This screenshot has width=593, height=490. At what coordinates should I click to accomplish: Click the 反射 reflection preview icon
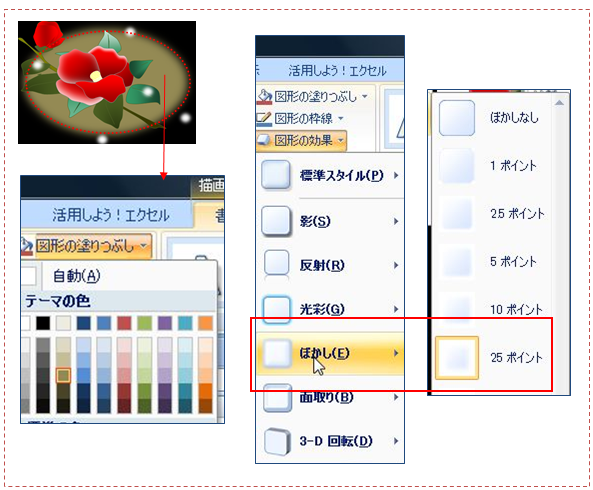(x=276, y=265)
